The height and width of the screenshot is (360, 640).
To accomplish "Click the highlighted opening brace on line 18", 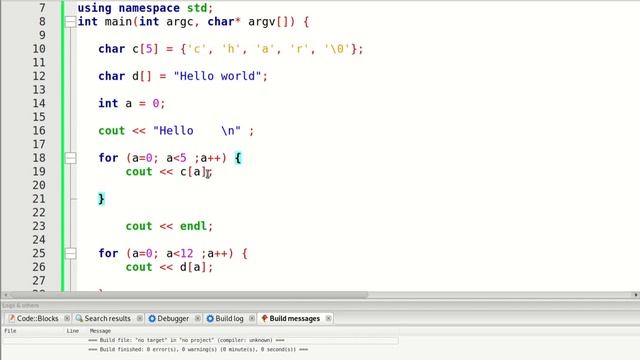I will 238,158.
